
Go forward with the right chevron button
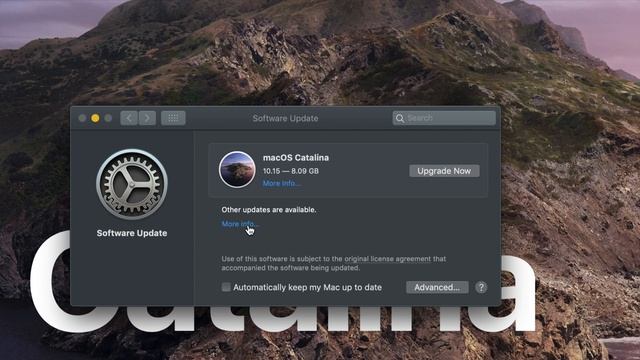[x=147, y=118]
